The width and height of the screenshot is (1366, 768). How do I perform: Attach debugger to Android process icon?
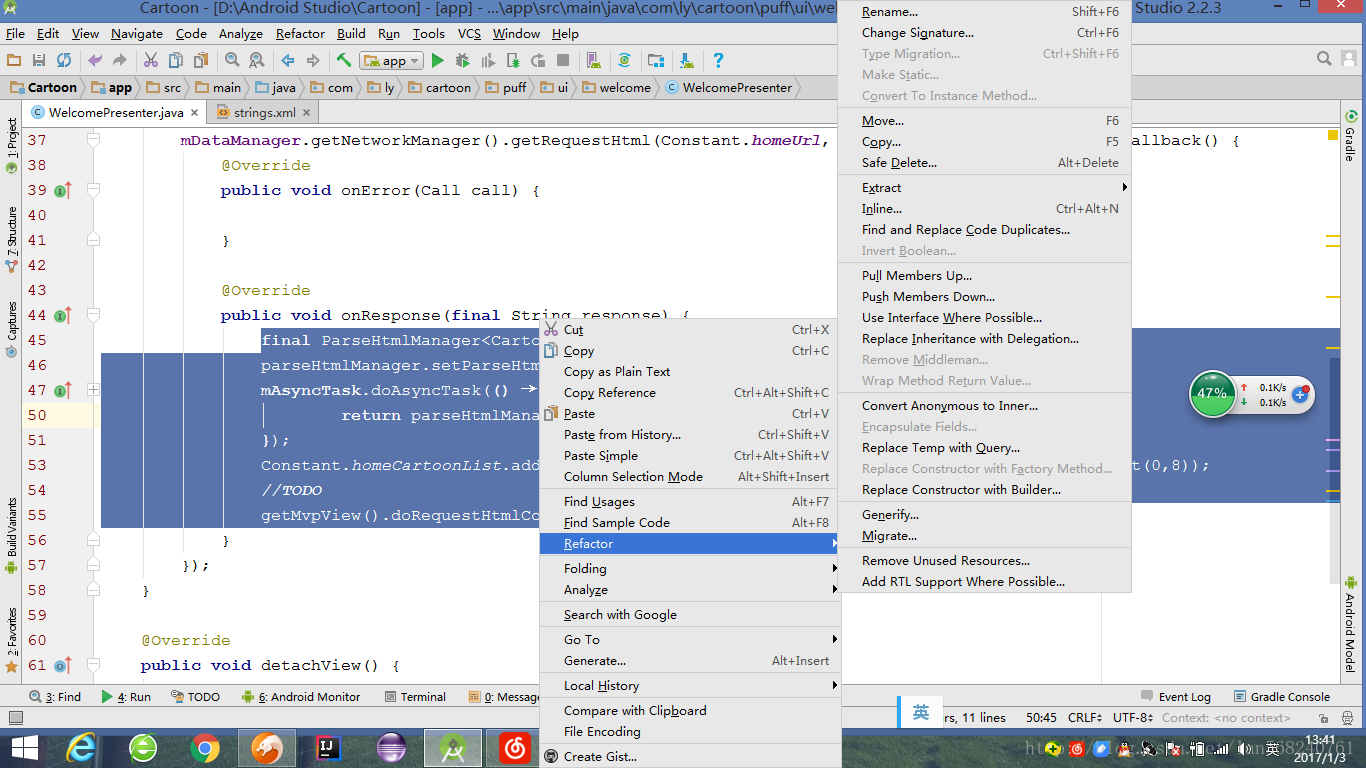point(512,60)
